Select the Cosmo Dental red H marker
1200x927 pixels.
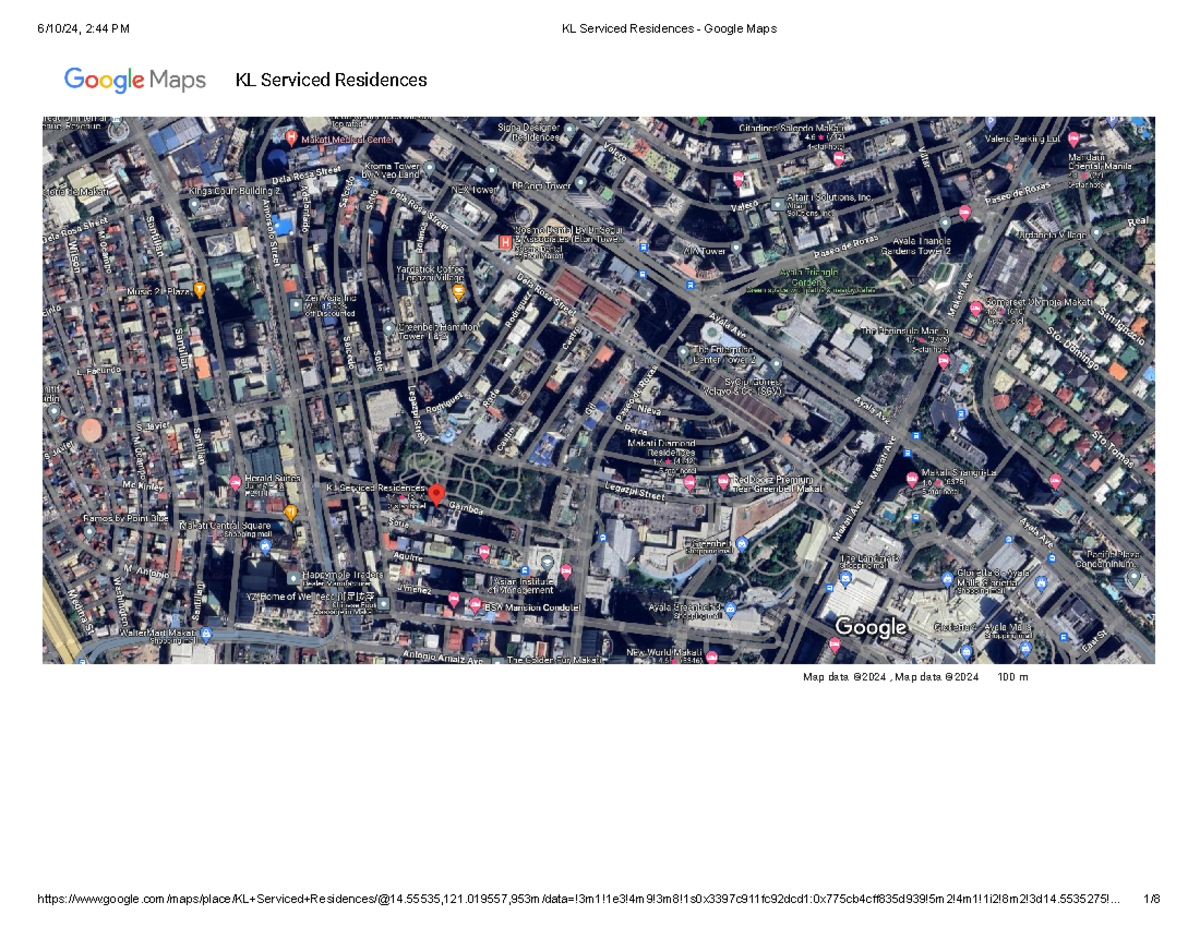[x=505, y=242]
